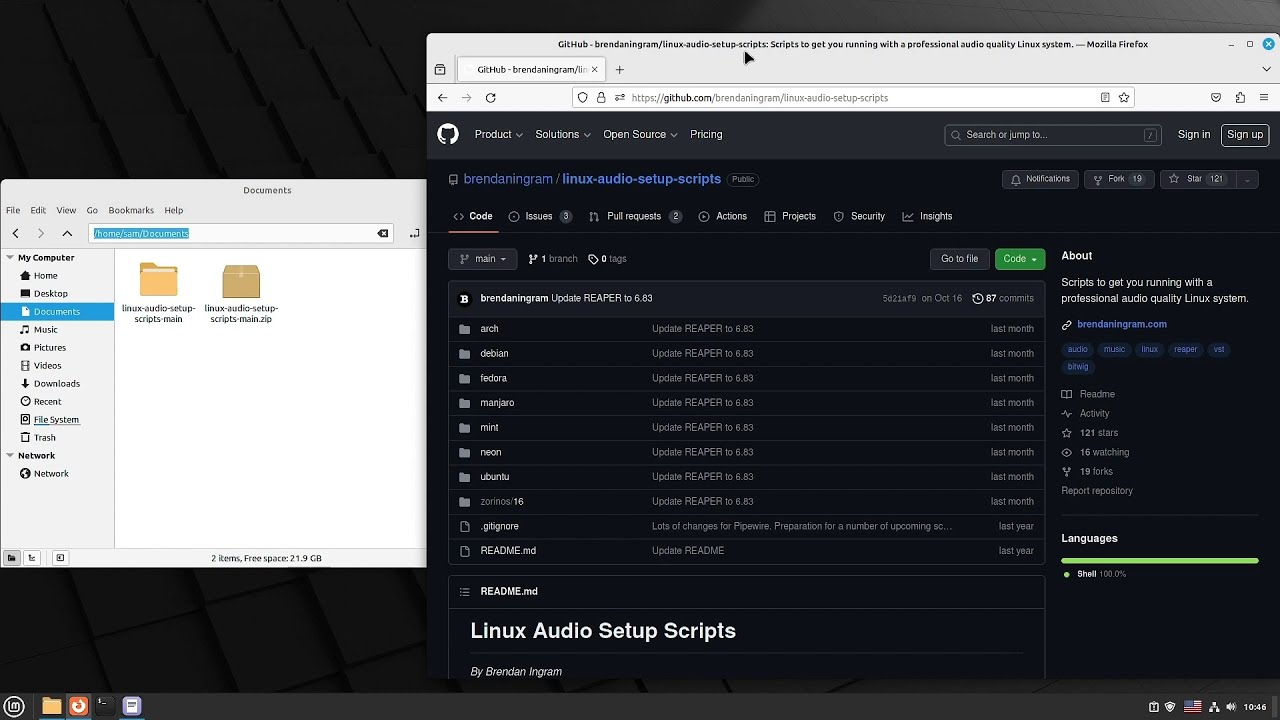Open Firefox hamburger application menu
The image size is (1280, 720).
coord(1264,98)
